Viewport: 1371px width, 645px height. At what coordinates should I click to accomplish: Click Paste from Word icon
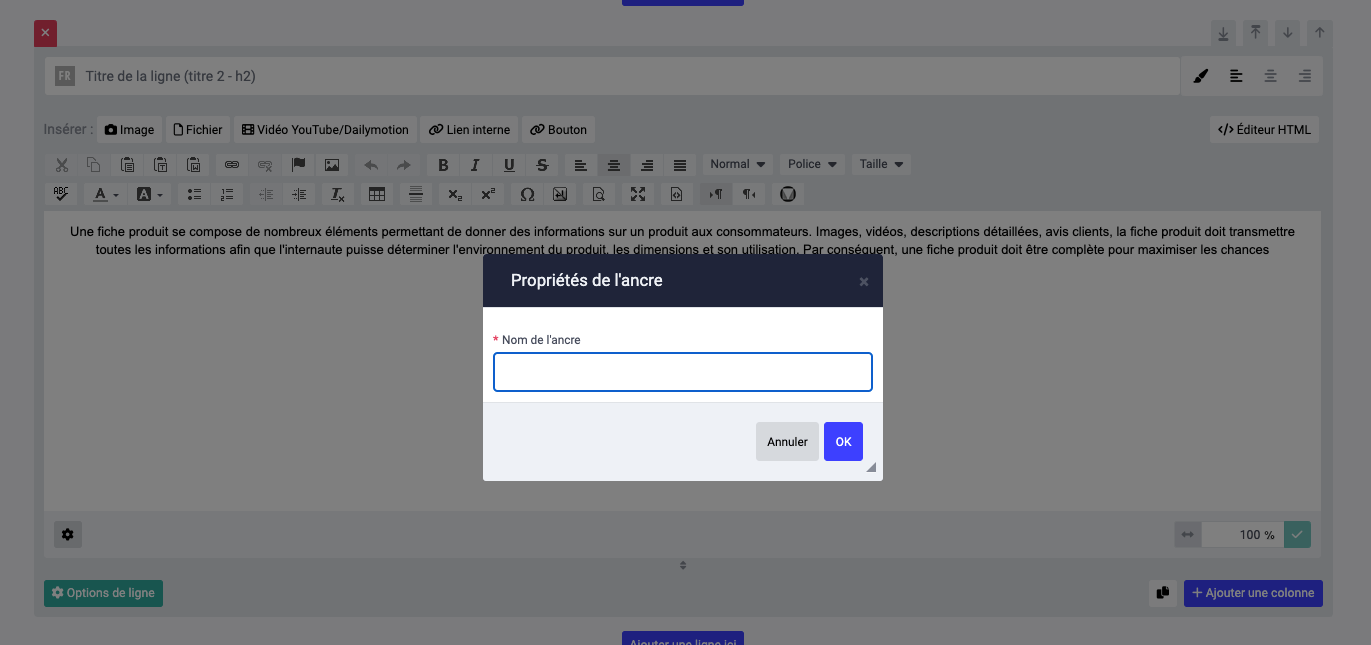[x=194, y=165]
